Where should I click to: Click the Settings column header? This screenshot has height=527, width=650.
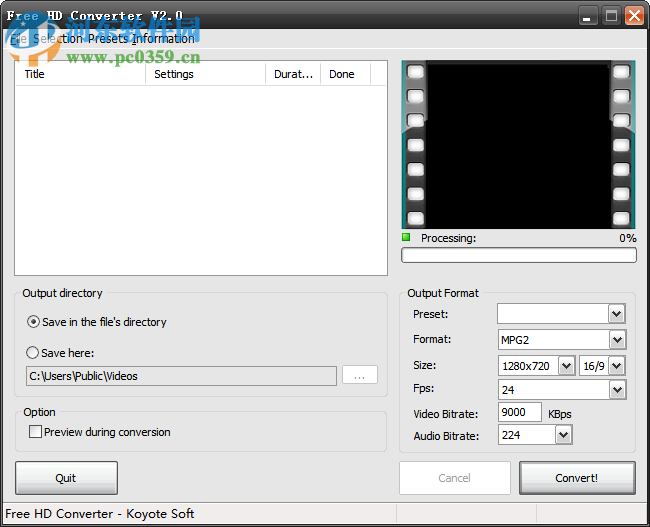[206, 74]
